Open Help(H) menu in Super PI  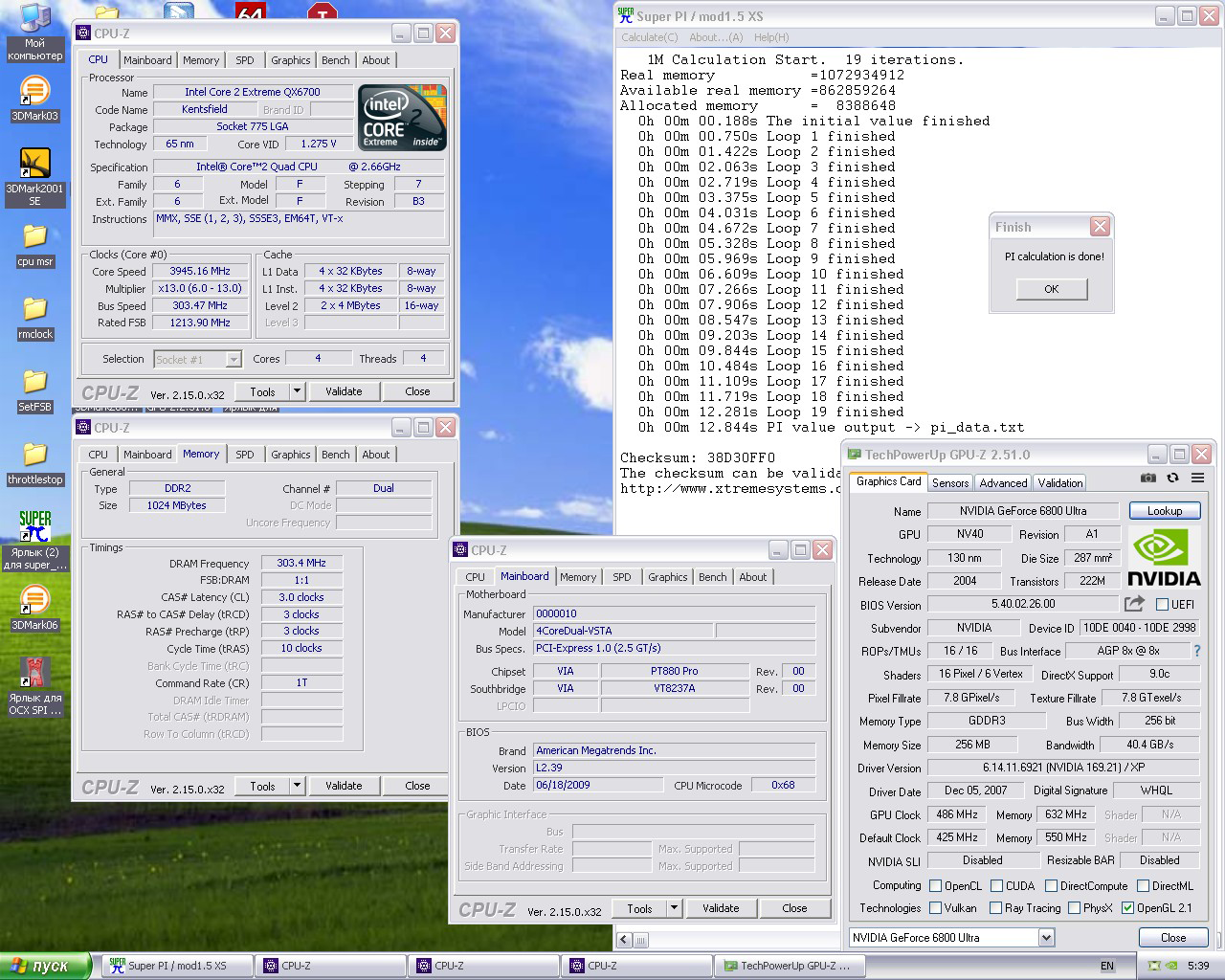coord(771,37)
